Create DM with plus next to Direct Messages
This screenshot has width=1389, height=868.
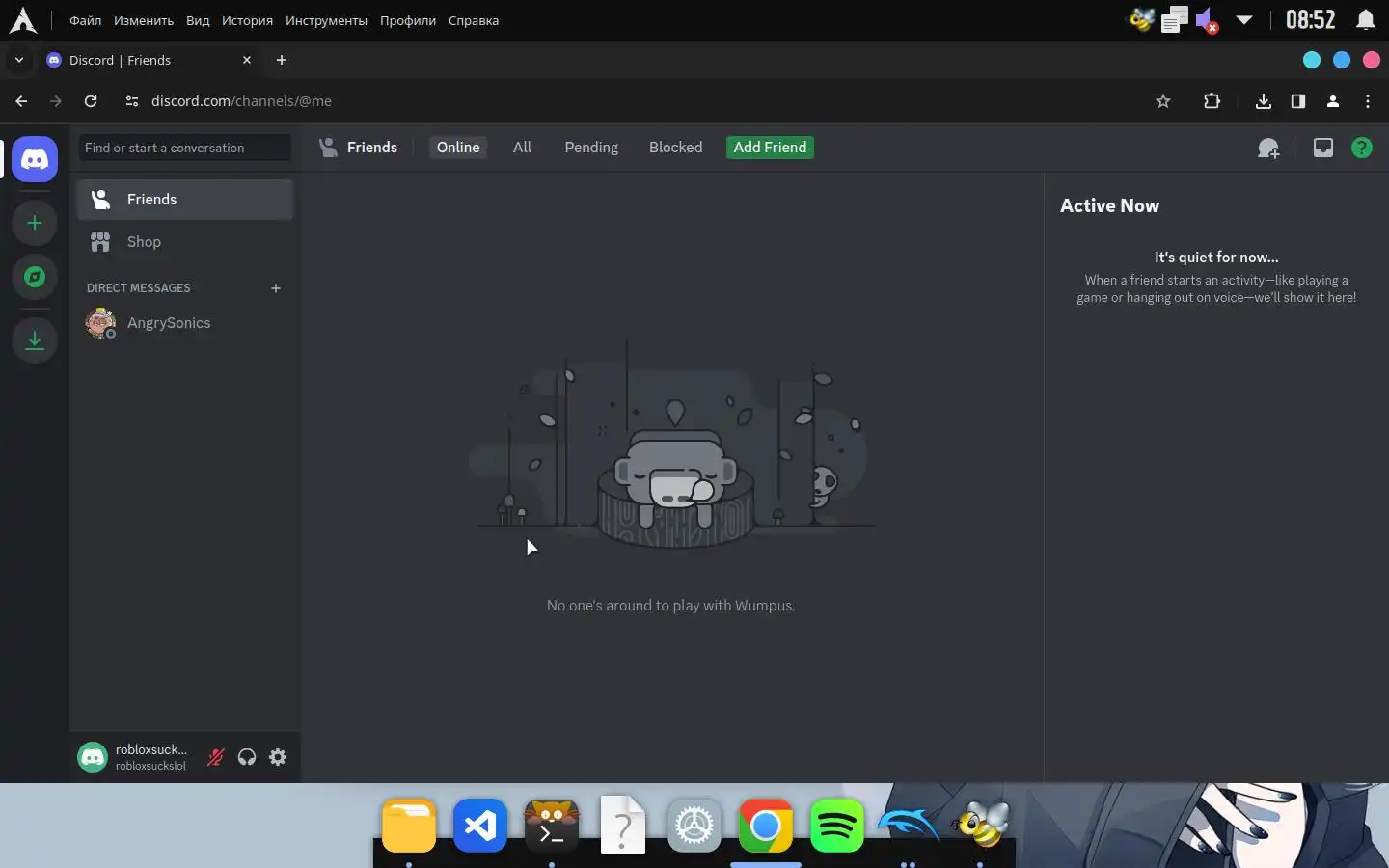tap(276, 288)
